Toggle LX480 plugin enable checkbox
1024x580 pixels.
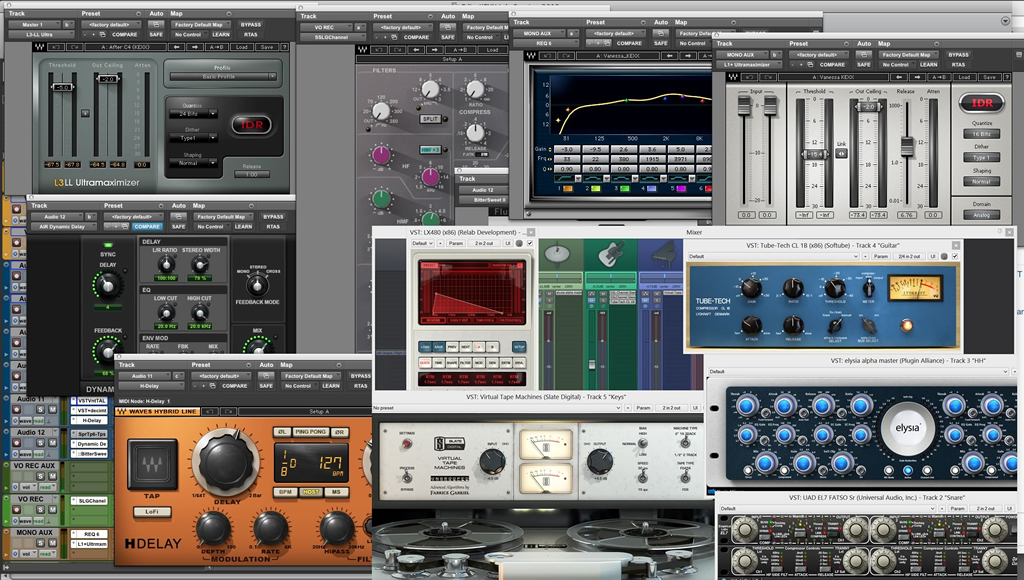point(530,243)
